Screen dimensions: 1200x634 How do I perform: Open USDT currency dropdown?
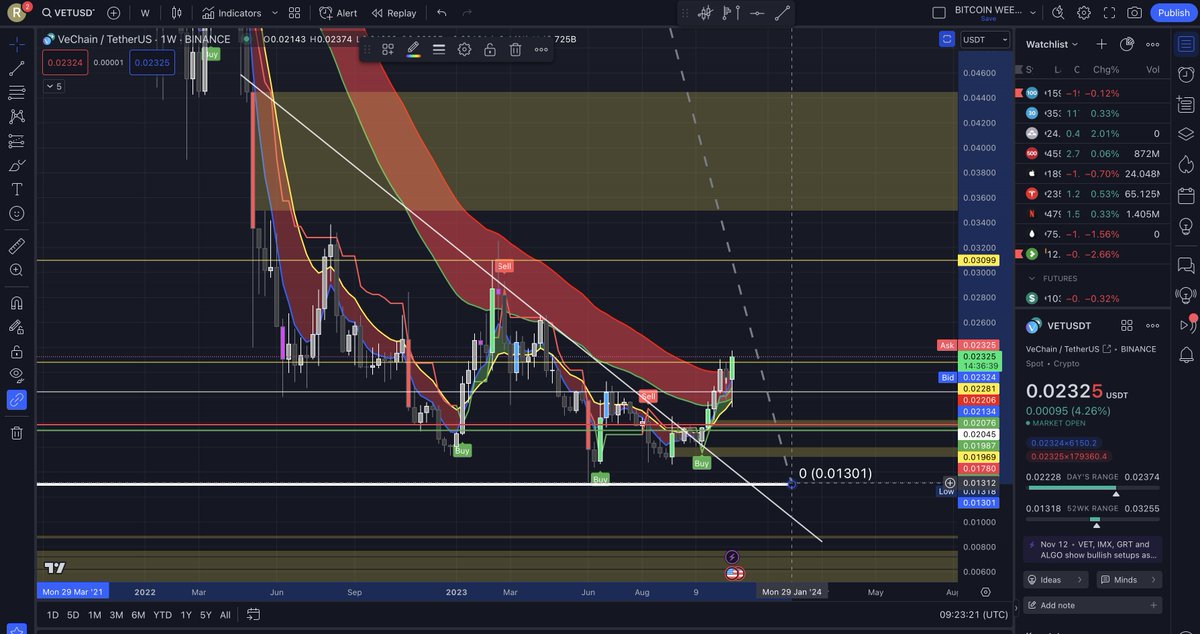click(x=984, y=39)
